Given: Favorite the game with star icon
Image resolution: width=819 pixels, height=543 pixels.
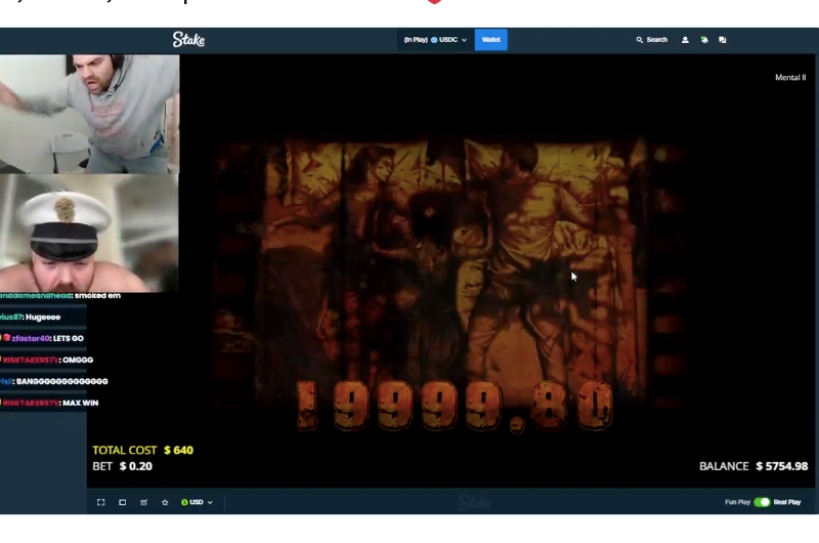Looking at the screenshot, I should 165,502.
